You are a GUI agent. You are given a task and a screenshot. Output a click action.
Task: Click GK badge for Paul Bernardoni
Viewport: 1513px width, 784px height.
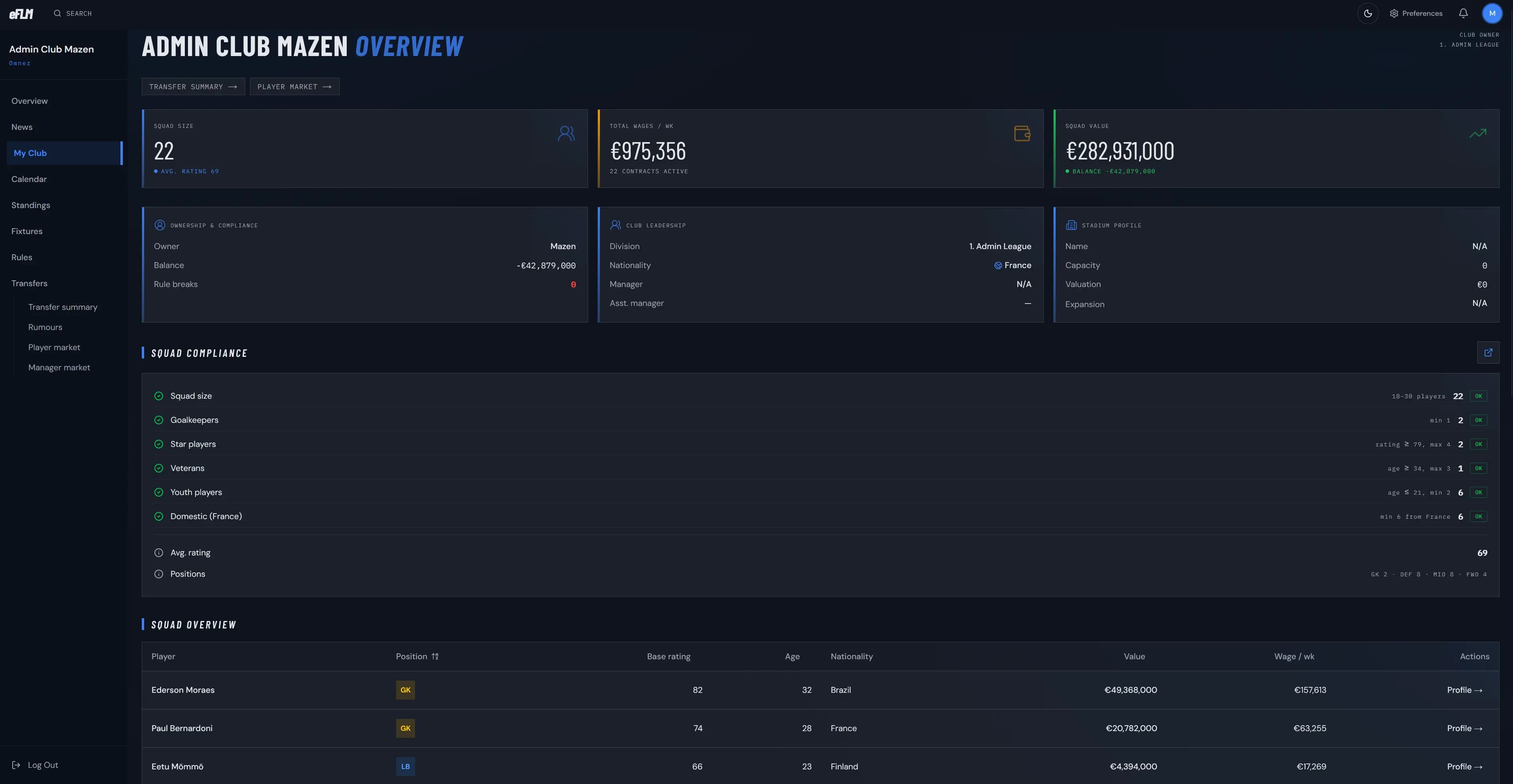[x=405, y=728]
